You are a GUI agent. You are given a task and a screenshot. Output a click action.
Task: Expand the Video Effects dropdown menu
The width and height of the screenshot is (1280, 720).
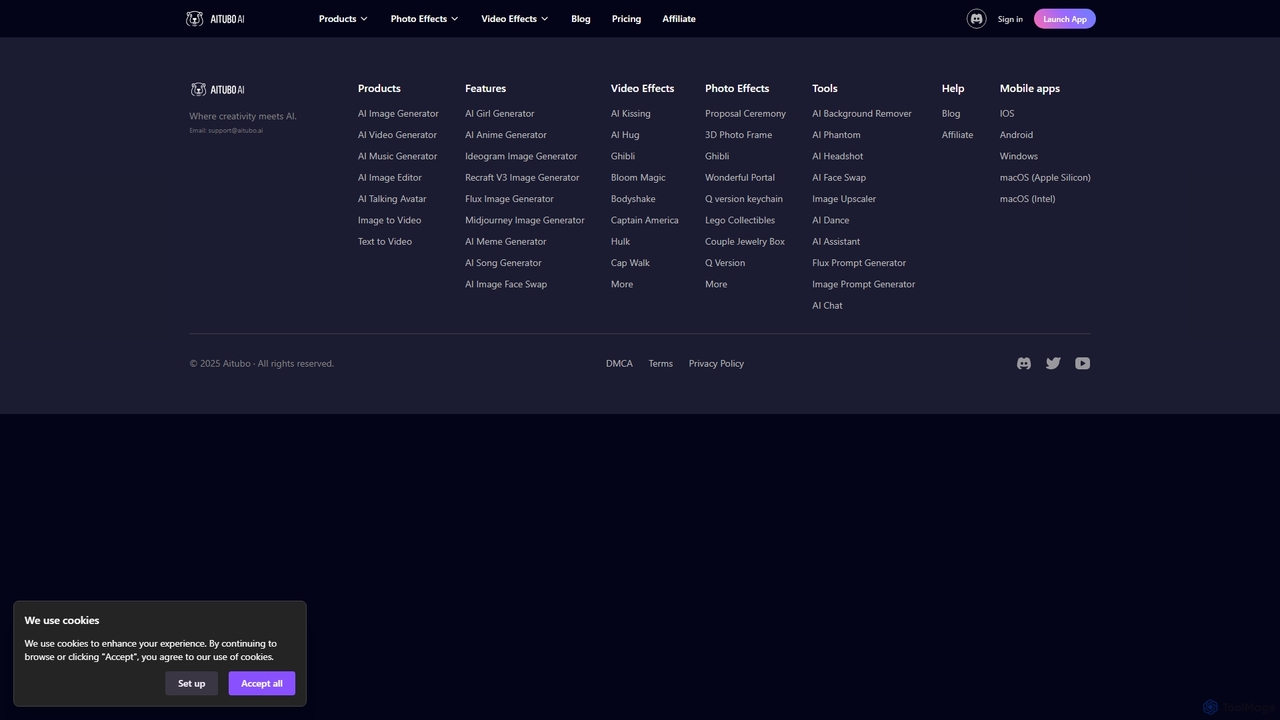(x=514, y=19)
